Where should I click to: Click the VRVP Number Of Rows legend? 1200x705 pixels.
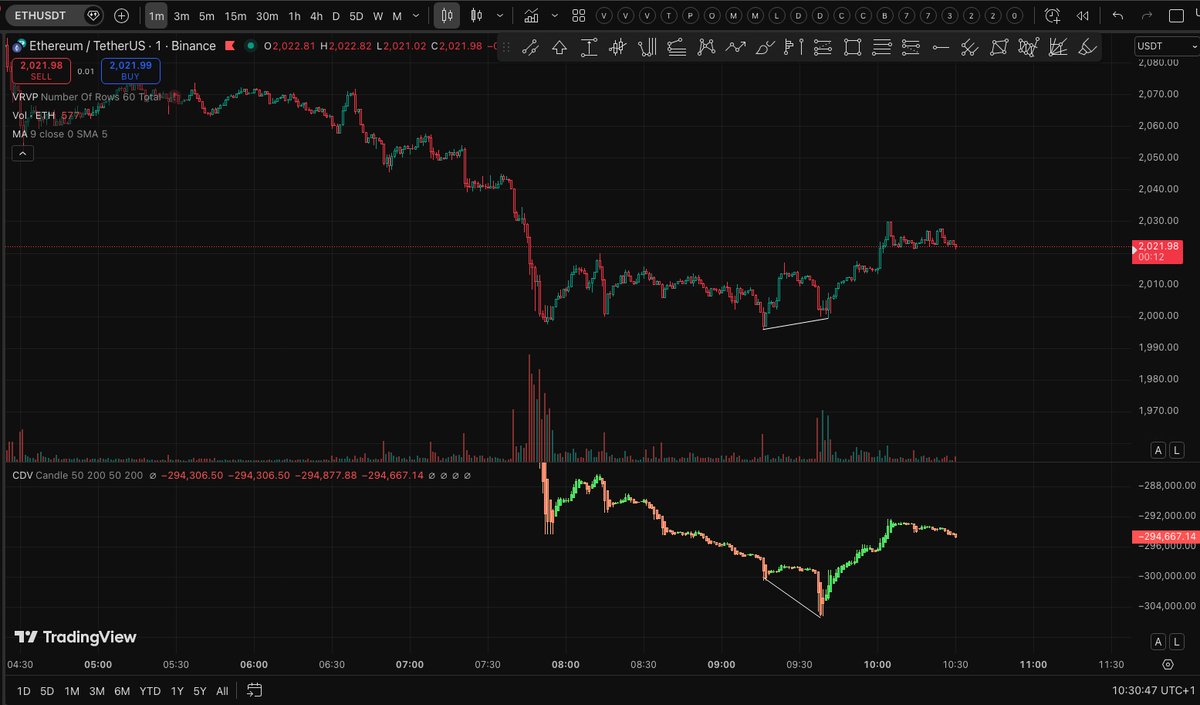(x=86, y=97)
